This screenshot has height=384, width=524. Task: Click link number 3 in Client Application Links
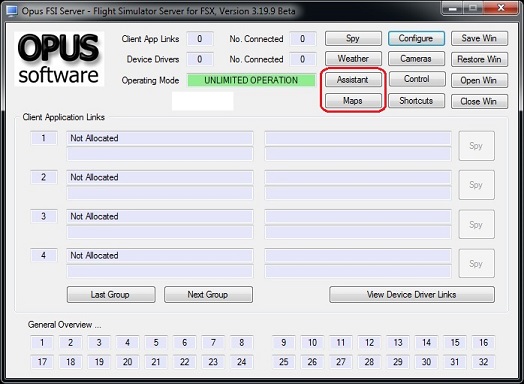click(43, 216)
